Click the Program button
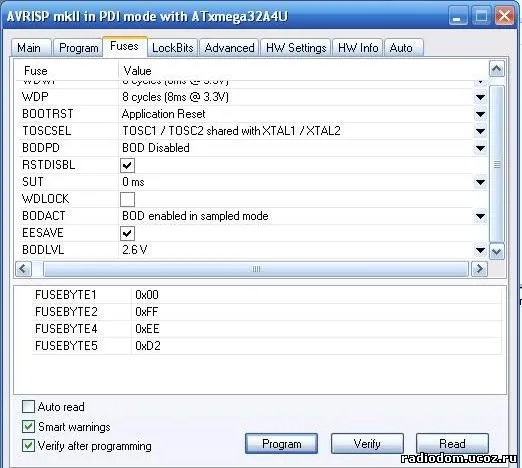The width and height of the screenshot is (522, 468). (282, 444)
